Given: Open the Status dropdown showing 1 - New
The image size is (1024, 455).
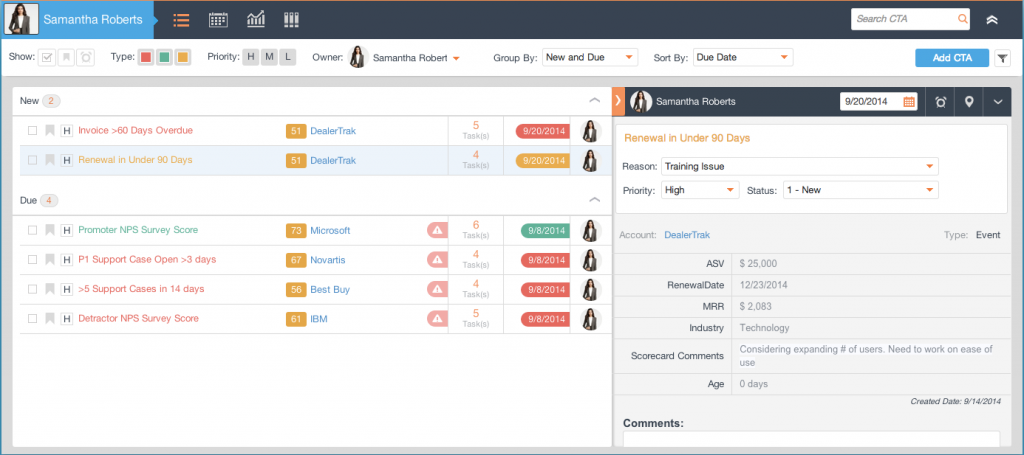Looking at the screenshot, I should (860, 189).
